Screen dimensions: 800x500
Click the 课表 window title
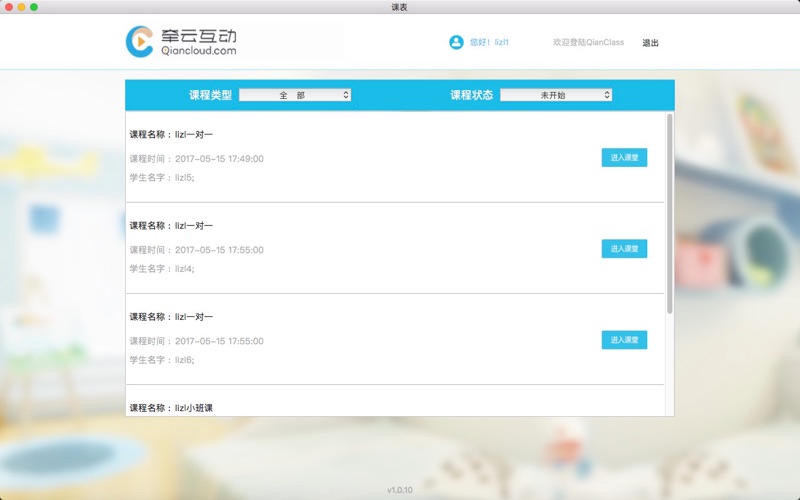tap(399, 7)
